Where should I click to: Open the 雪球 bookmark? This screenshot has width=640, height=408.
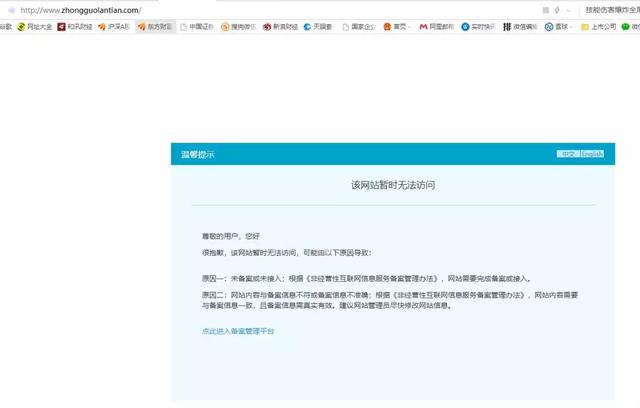click(x=558, y=27)
